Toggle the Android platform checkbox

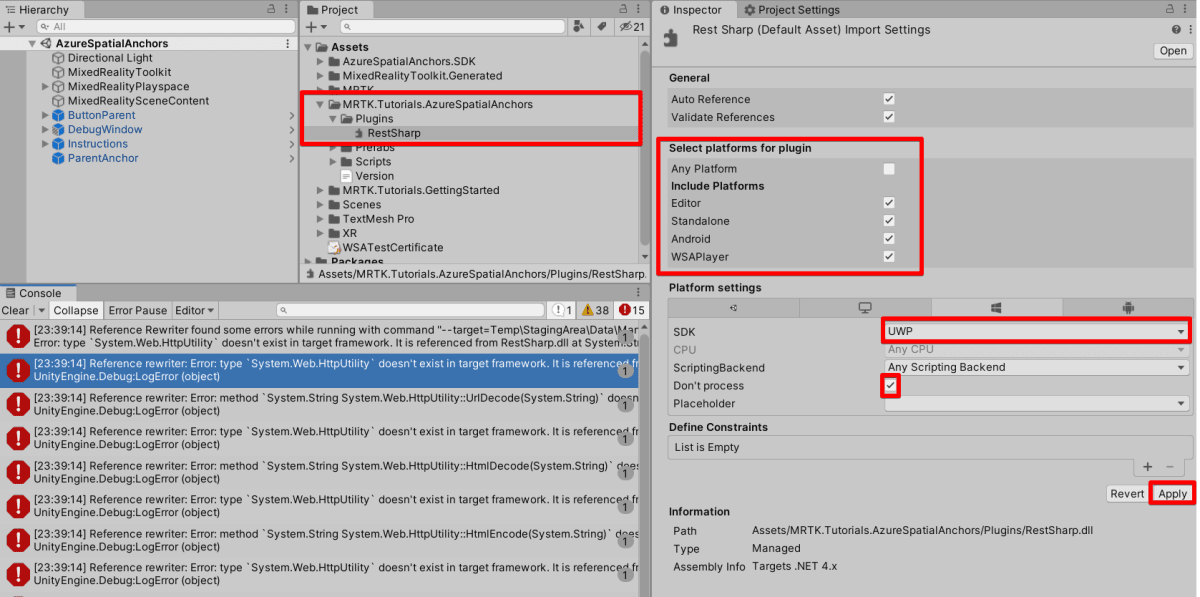[x=889, y=239]
